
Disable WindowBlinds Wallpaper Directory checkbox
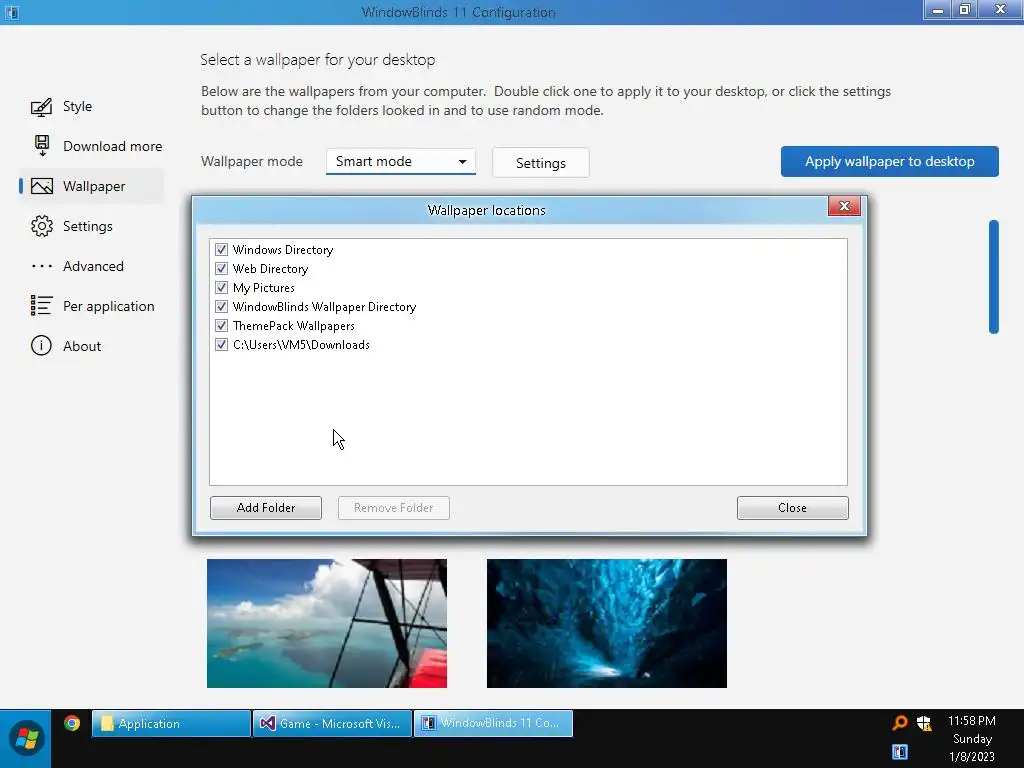[x=221, y=306]
